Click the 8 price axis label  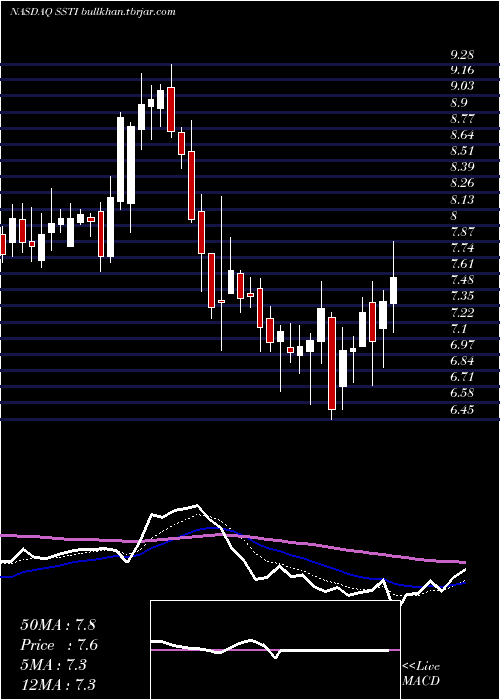pyautogui.click(x=454, y=216)
